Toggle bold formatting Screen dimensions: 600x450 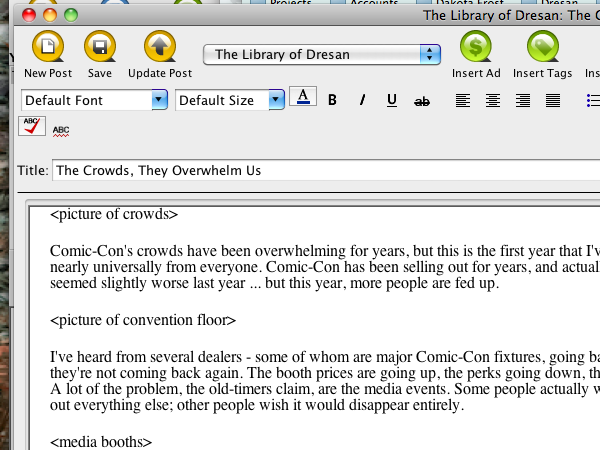[x=332, y=100]
